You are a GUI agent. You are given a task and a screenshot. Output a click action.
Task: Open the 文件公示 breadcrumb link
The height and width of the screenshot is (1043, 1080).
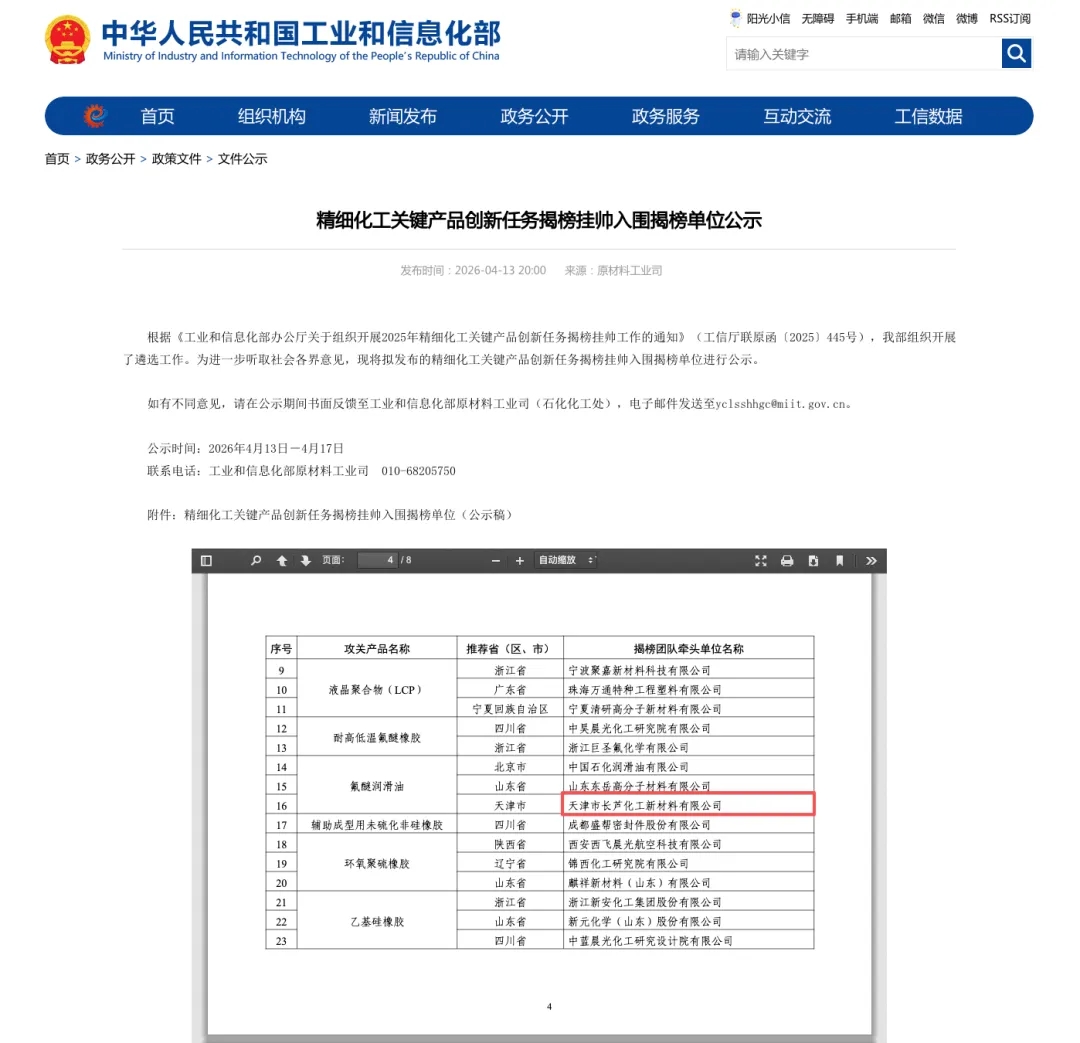pos(242,158)
